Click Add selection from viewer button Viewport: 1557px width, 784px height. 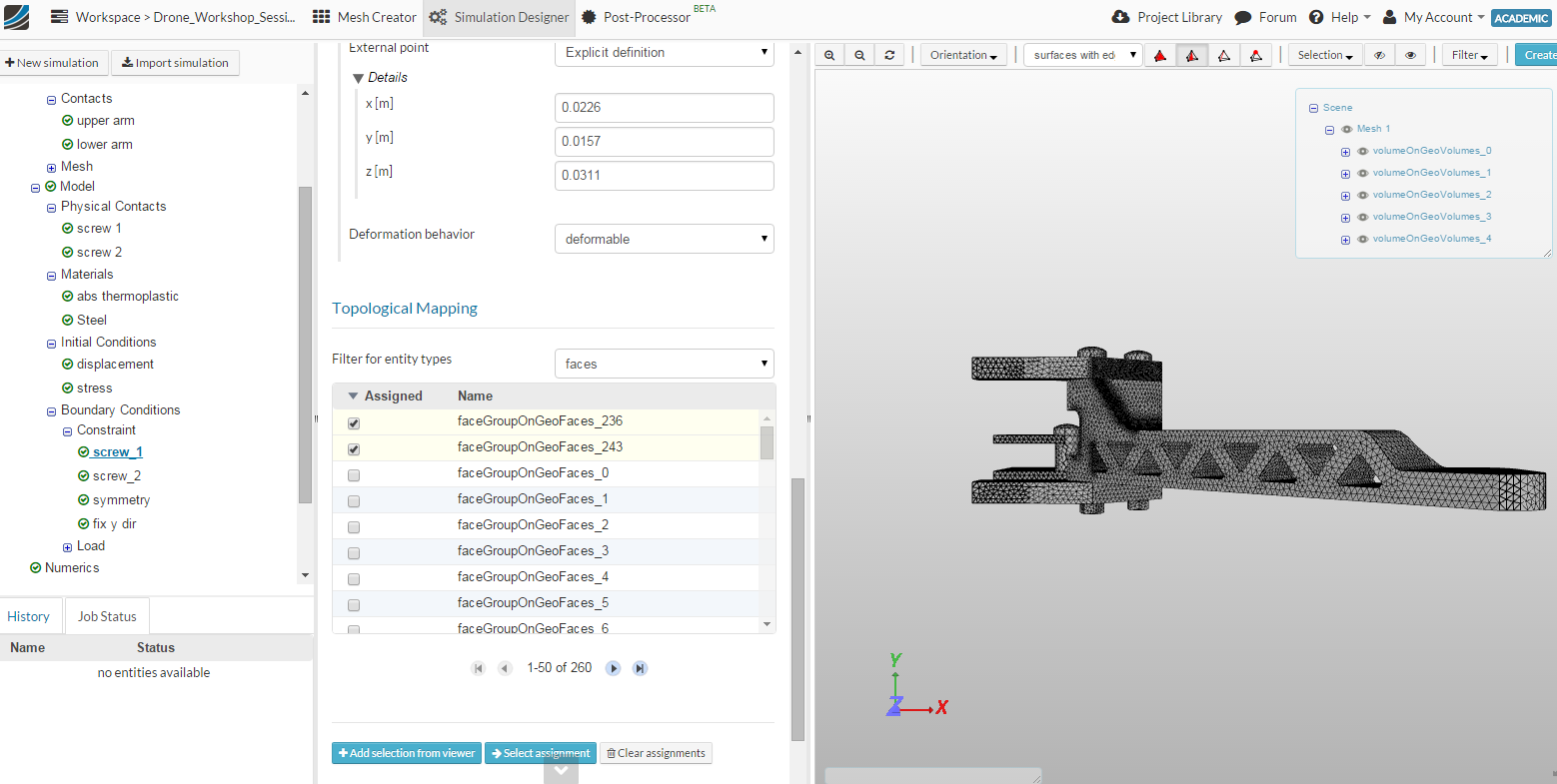coord(407,754)
